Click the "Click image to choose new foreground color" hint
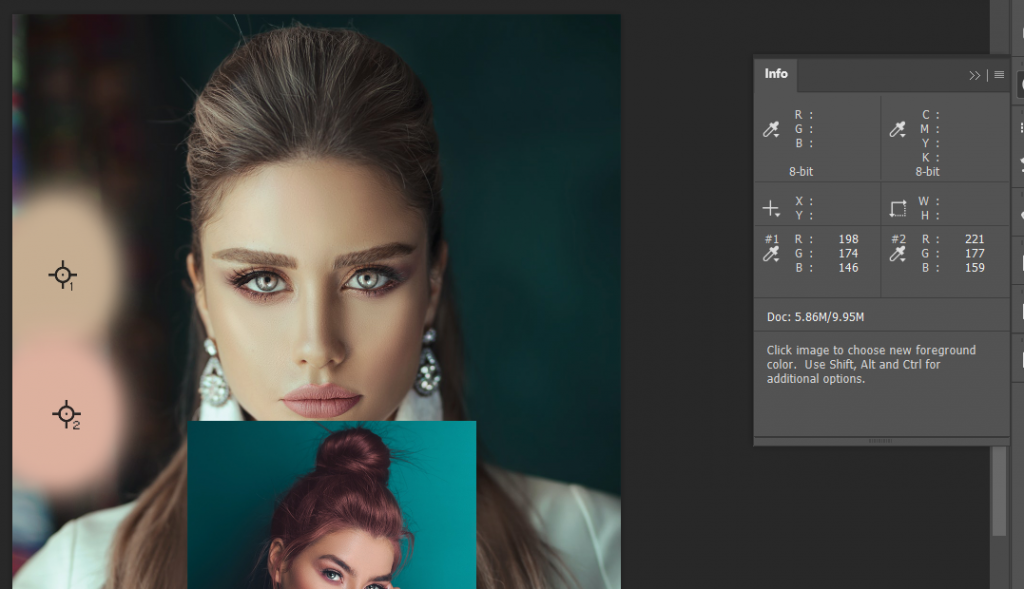This screenshot has height=589, width=1024. click(871, 364)
